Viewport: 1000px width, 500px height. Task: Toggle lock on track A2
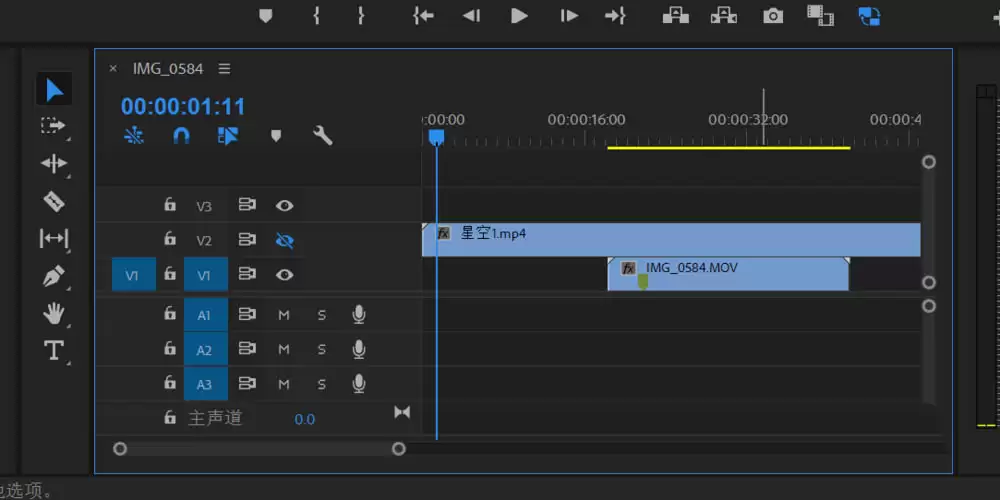170,348
